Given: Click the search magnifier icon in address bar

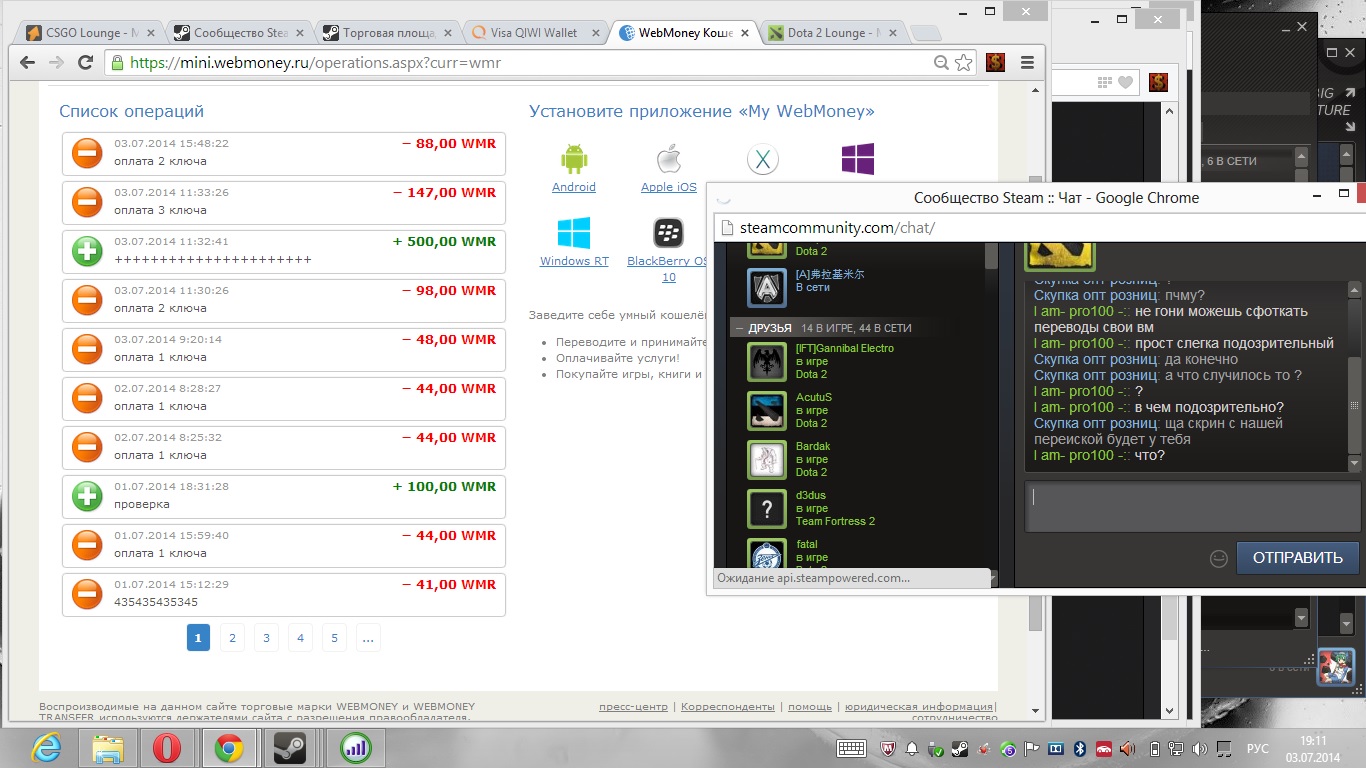Looking at the screenshot, I should coord(941,62).
